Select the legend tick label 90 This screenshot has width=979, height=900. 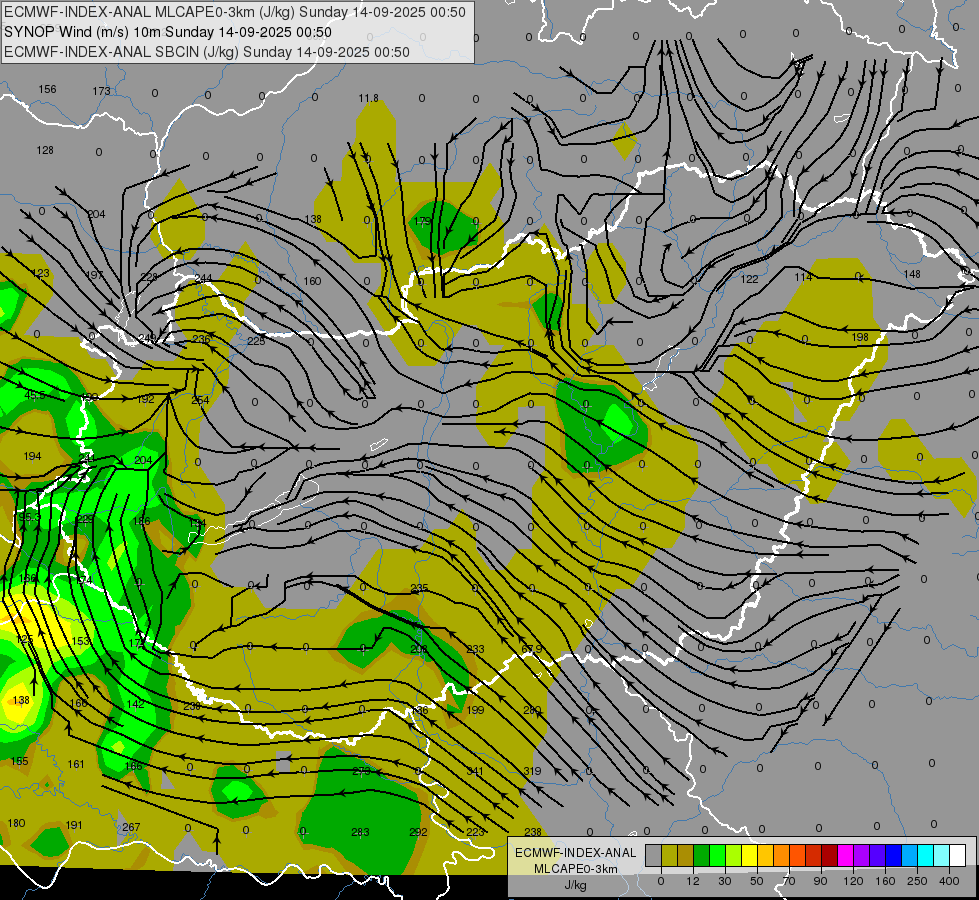(820, 881)
